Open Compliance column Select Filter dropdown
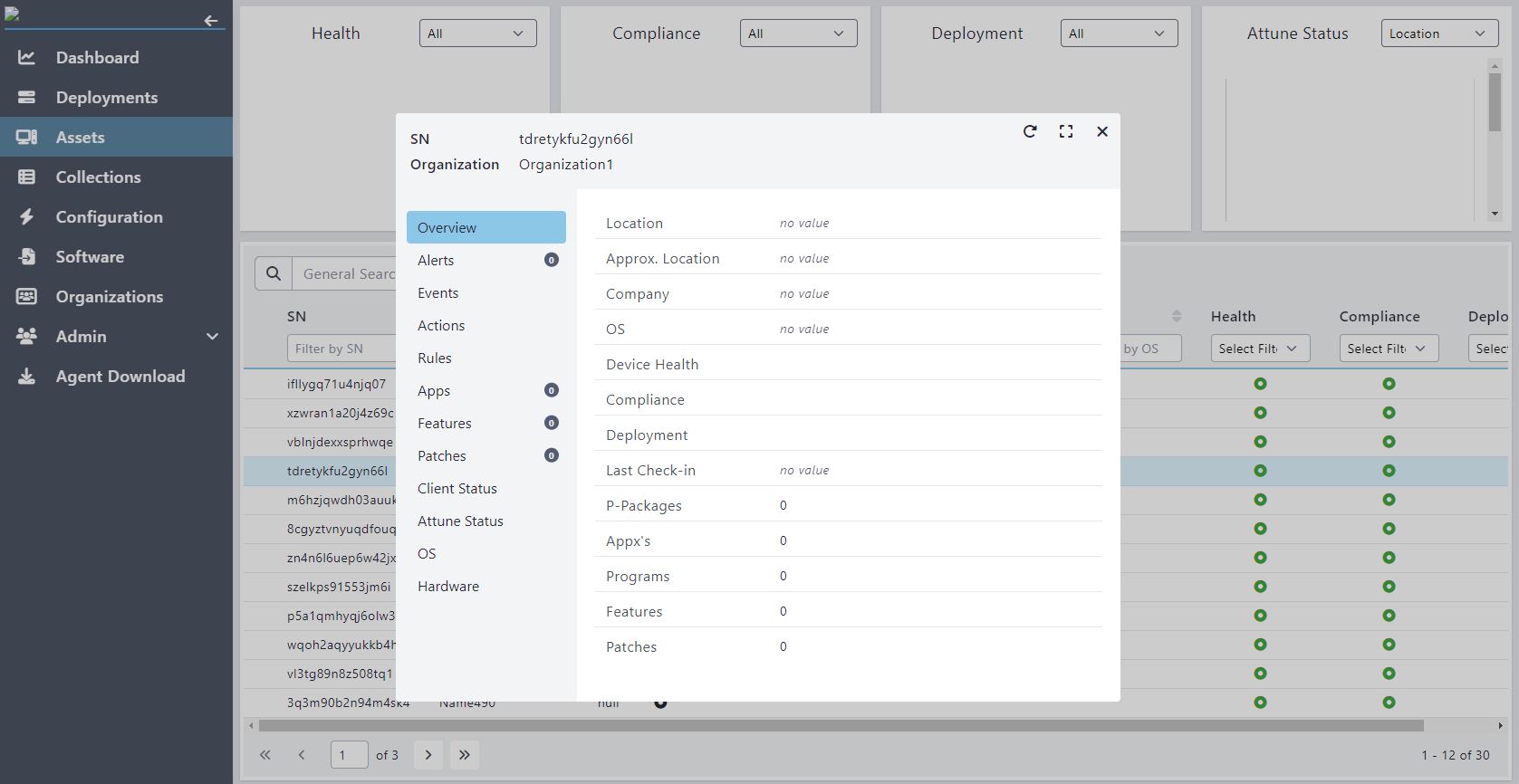The width and height of the screenshot is (1519, 784). point(1389,349)
